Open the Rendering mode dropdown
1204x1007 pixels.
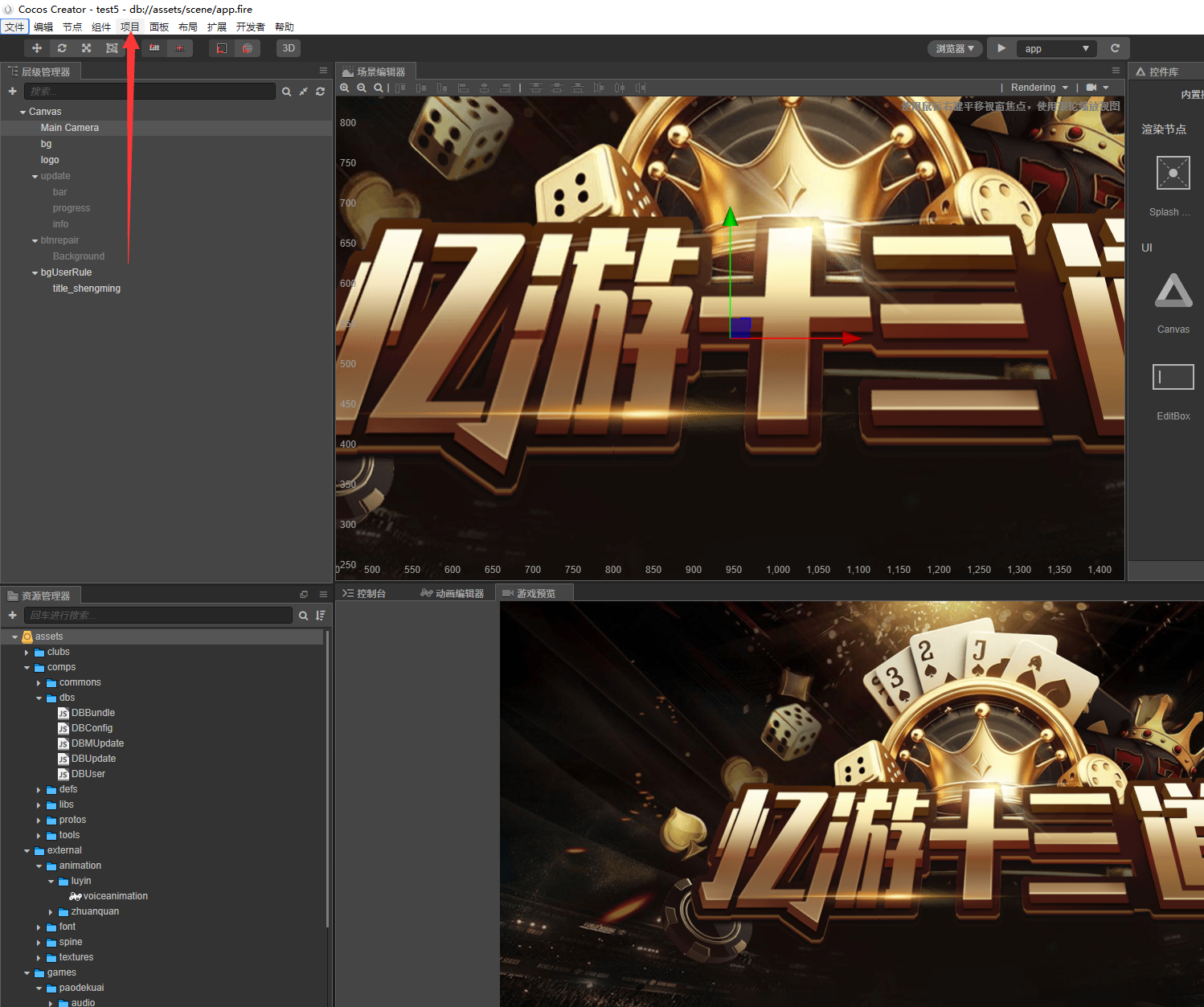[1039, 88]
